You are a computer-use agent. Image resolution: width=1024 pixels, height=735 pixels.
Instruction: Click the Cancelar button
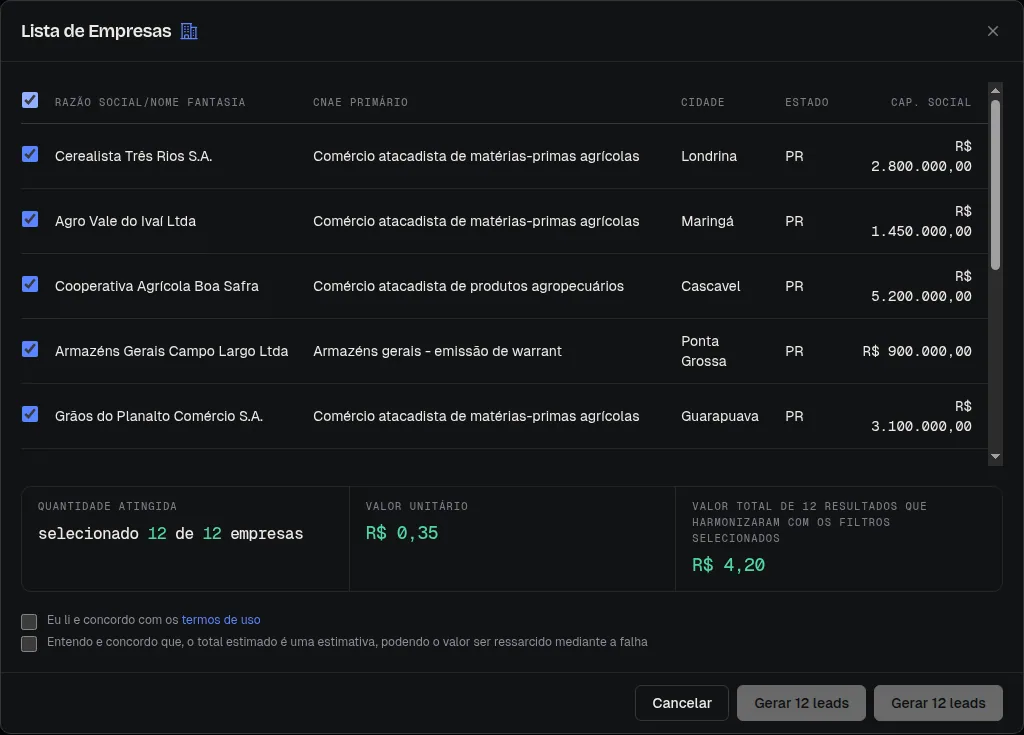click(x=682, y=703)
